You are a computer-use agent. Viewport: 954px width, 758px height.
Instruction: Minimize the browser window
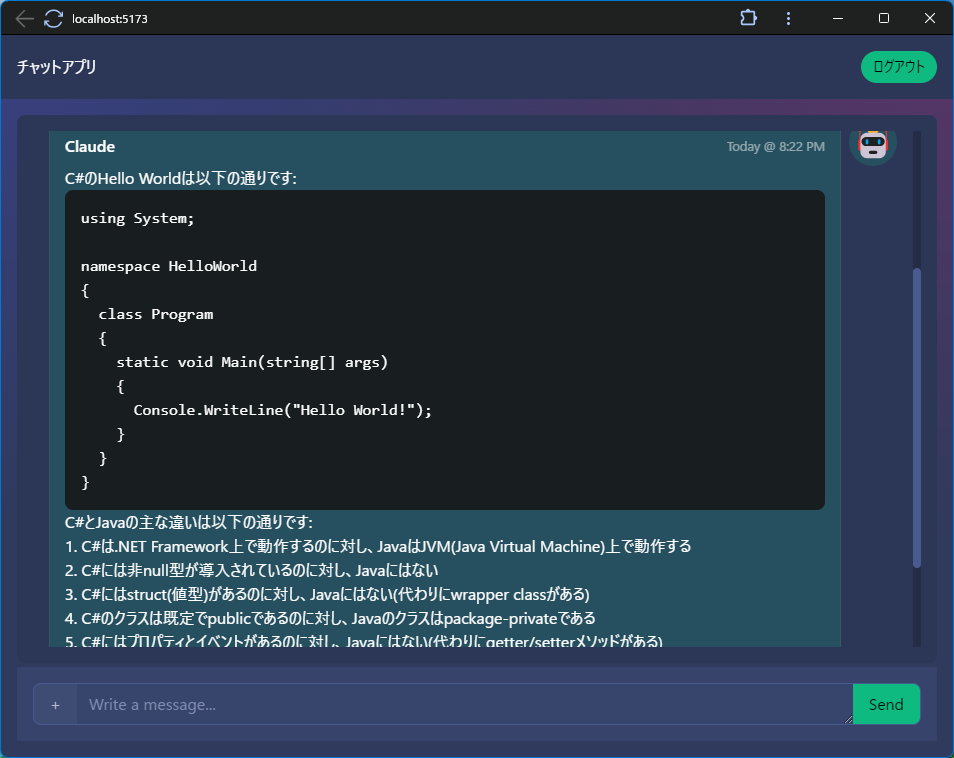pos(838,18)
